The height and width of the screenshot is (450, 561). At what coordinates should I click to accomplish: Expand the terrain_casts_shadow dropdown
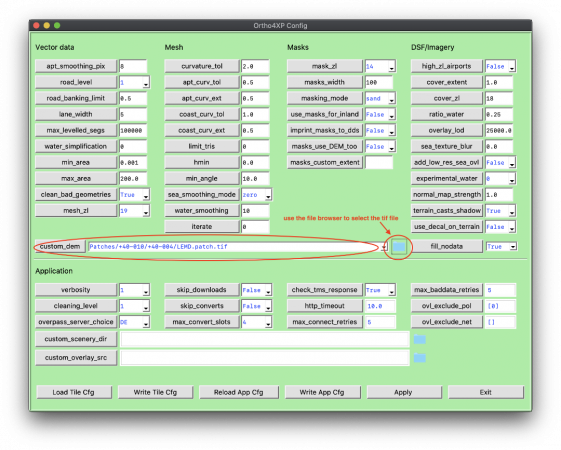point(512,211)
